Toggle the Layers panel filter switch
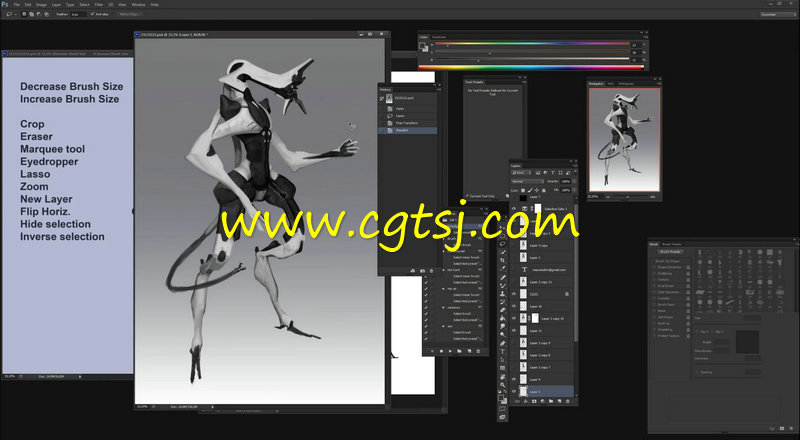800x440 pixels. pyautogui.click(x=576, y=171)
